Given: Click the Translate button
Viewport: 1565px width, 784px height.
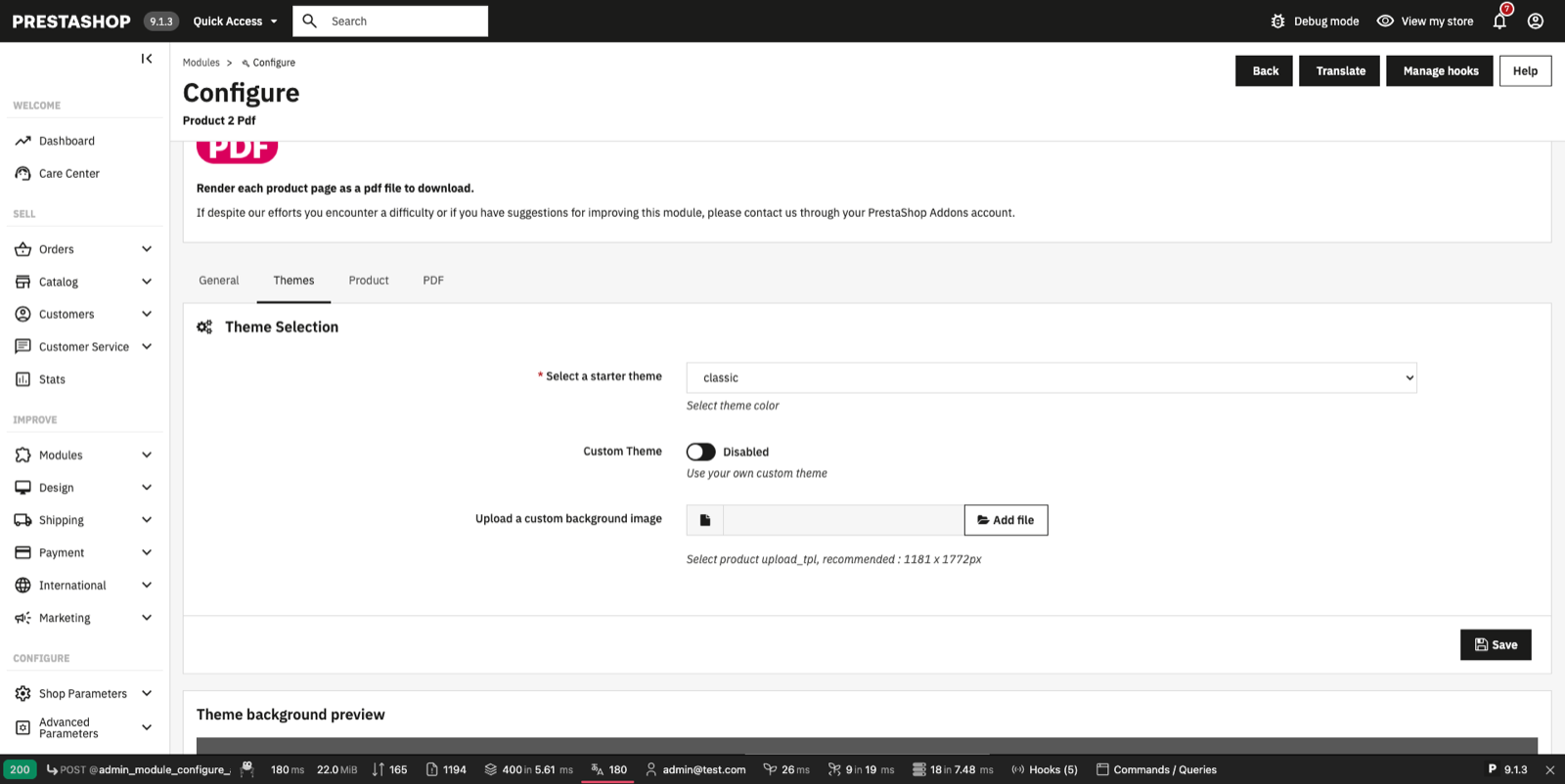Looking at the screenshot, I should click(1340, 70).
